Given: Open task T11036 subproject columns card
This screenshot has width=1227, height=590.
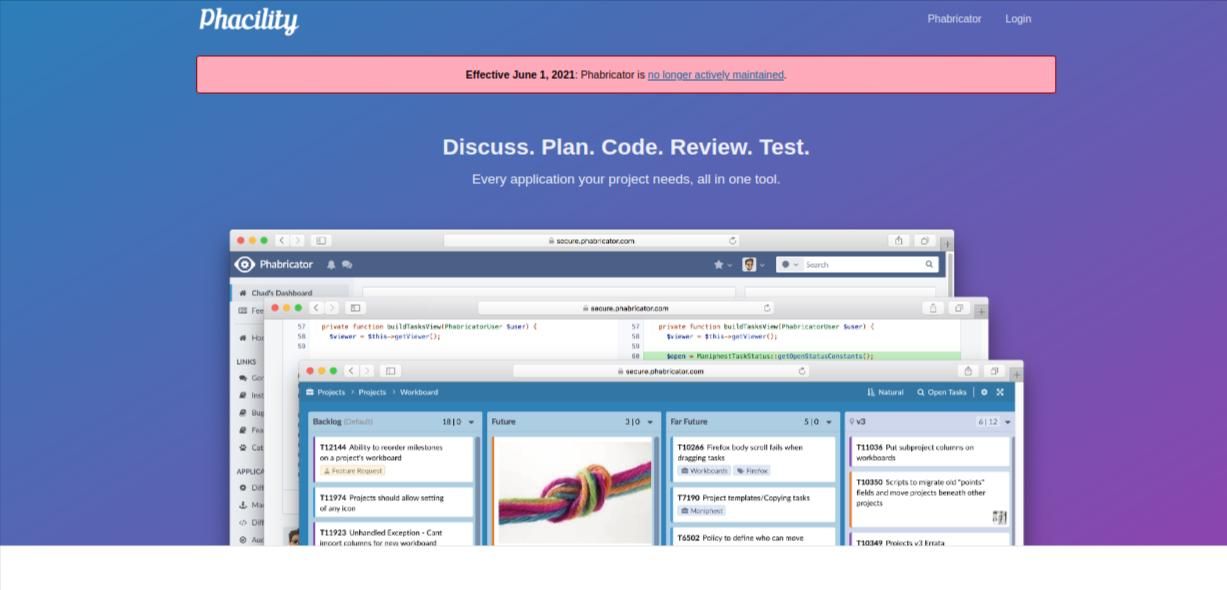Looking at the screenshot, I should pyautogui.click(x=930, y=452).
